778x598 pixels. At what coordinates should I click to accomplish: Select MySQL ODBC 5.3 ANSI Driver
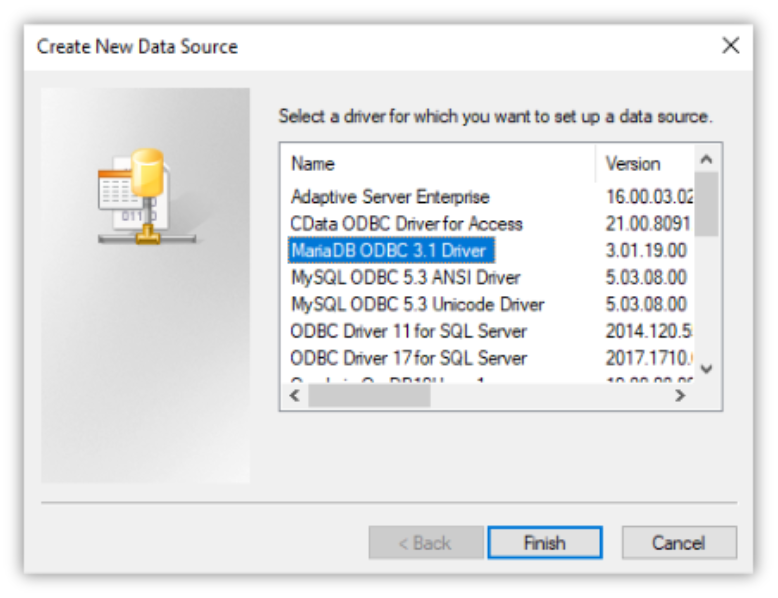tap(405, 277)
